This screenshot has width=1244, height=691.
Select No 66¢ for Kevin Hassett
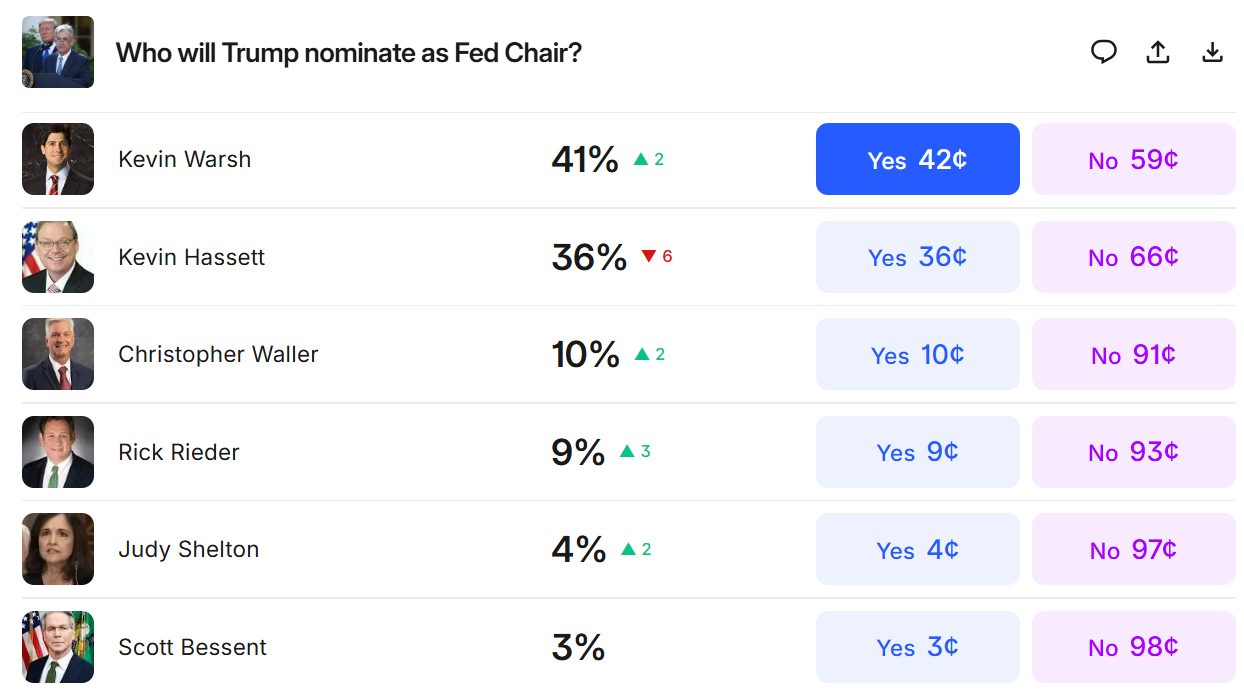(1133, 257)
